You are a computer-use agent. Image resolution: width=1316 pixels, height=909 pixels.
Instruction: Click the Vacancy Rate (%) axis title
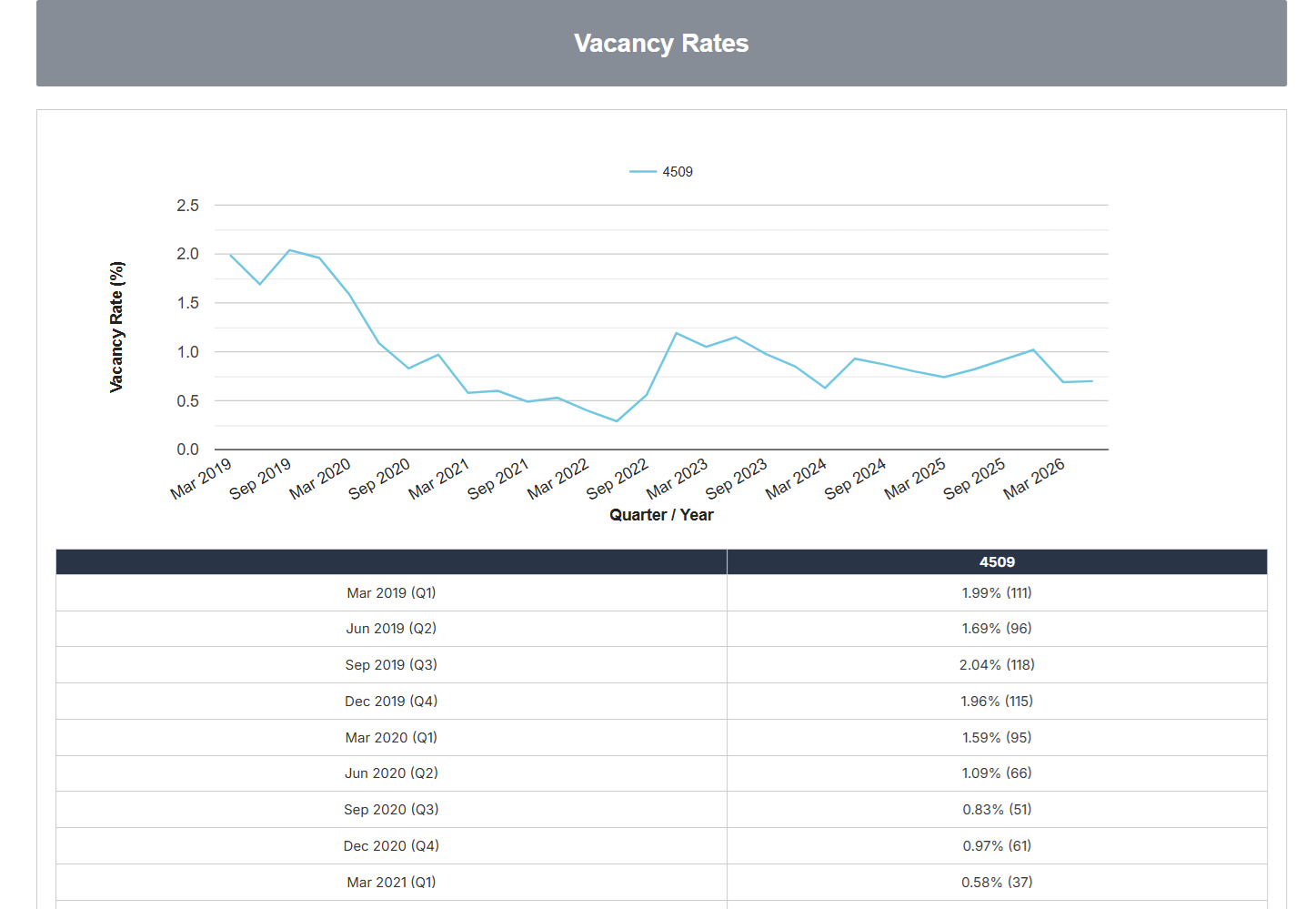point(116,328)
